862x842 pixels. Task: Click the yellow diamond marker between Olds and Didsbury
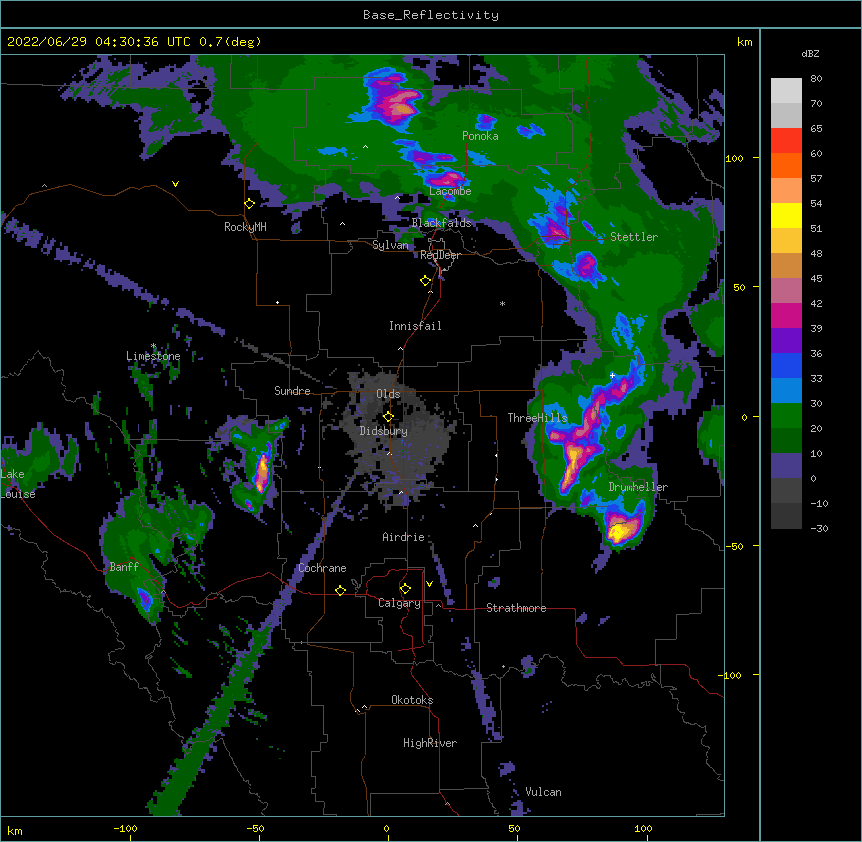click(388, 417)
